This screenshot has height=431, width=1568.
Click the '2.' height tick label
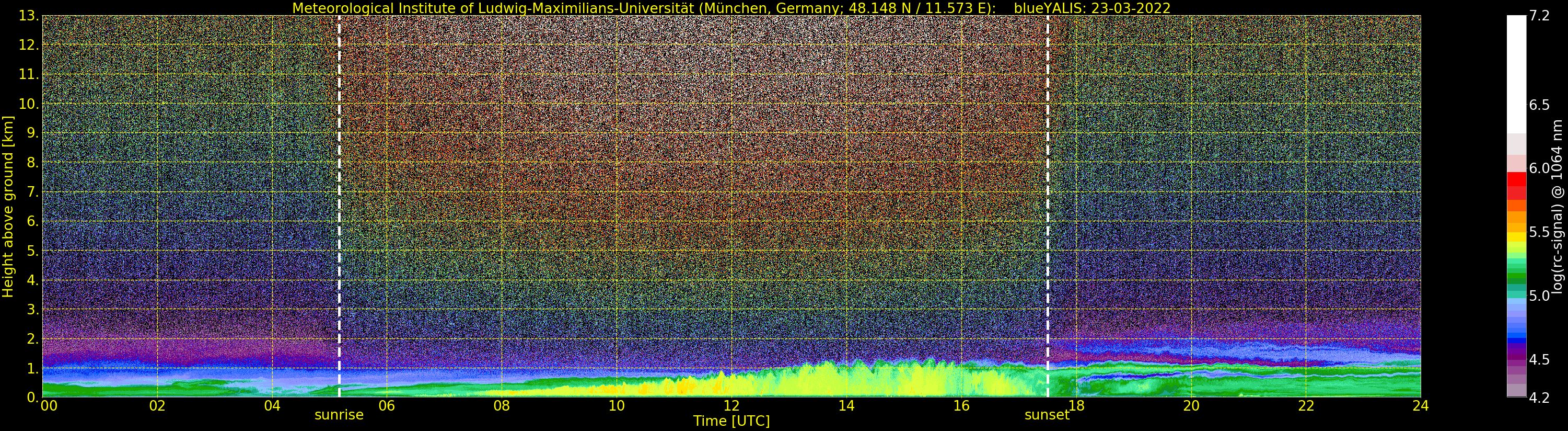[33, 338]
